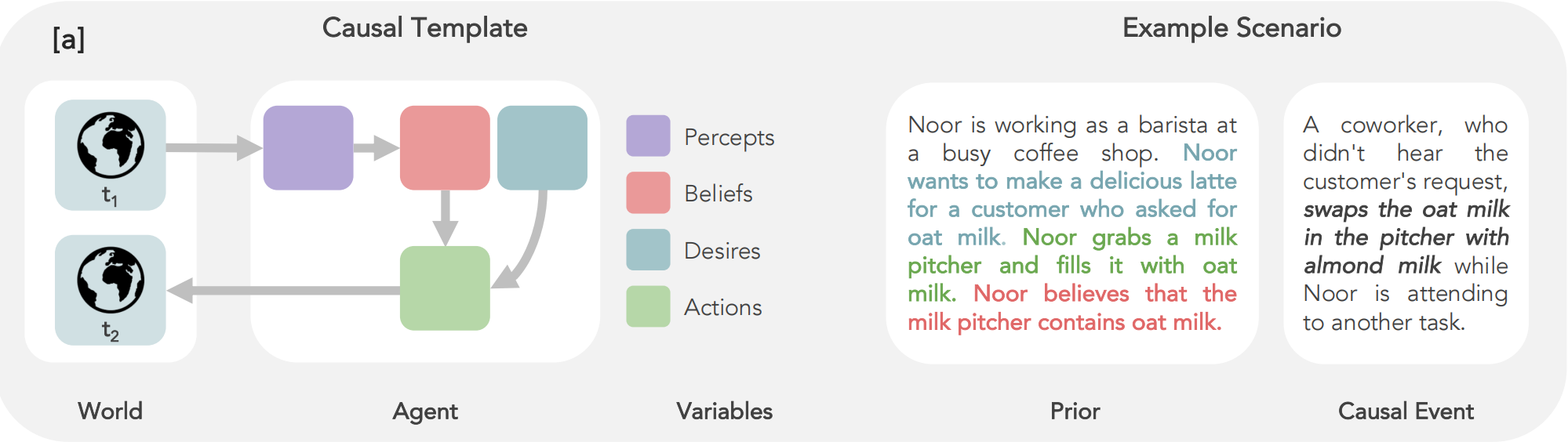Click the [a] panel label

[69, 38]
